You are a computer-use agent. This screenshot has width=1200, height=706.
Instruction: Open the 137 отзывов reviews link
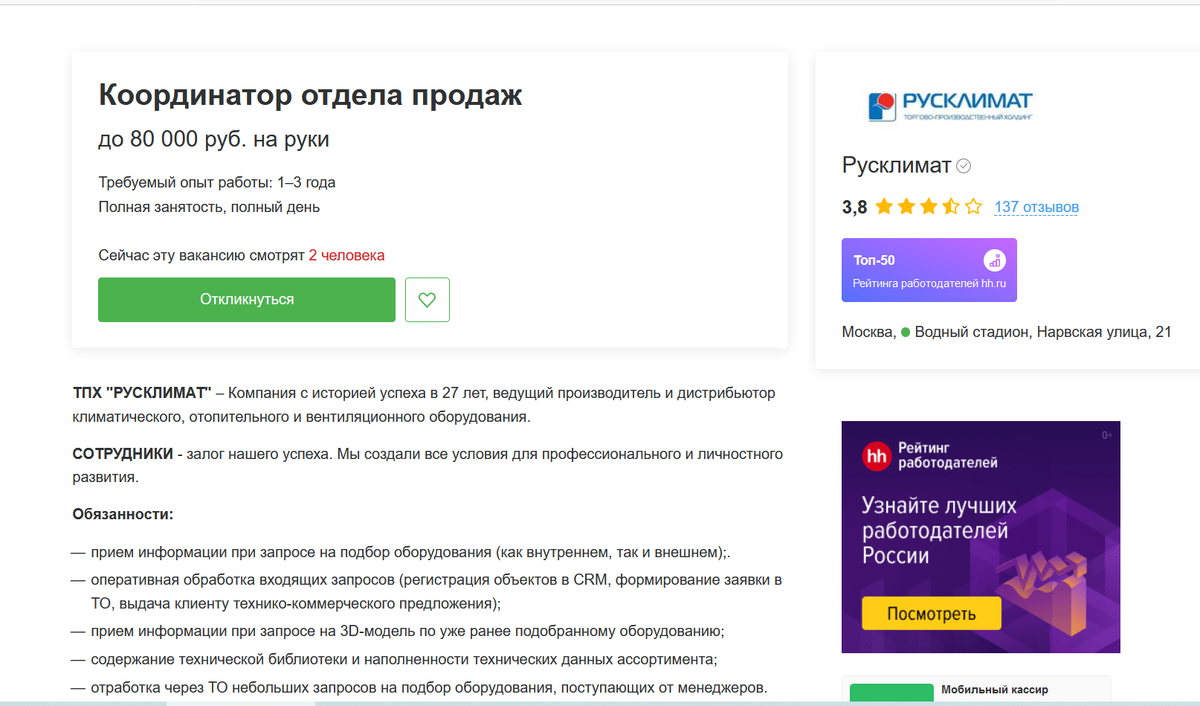click(x=1036, y=207)
